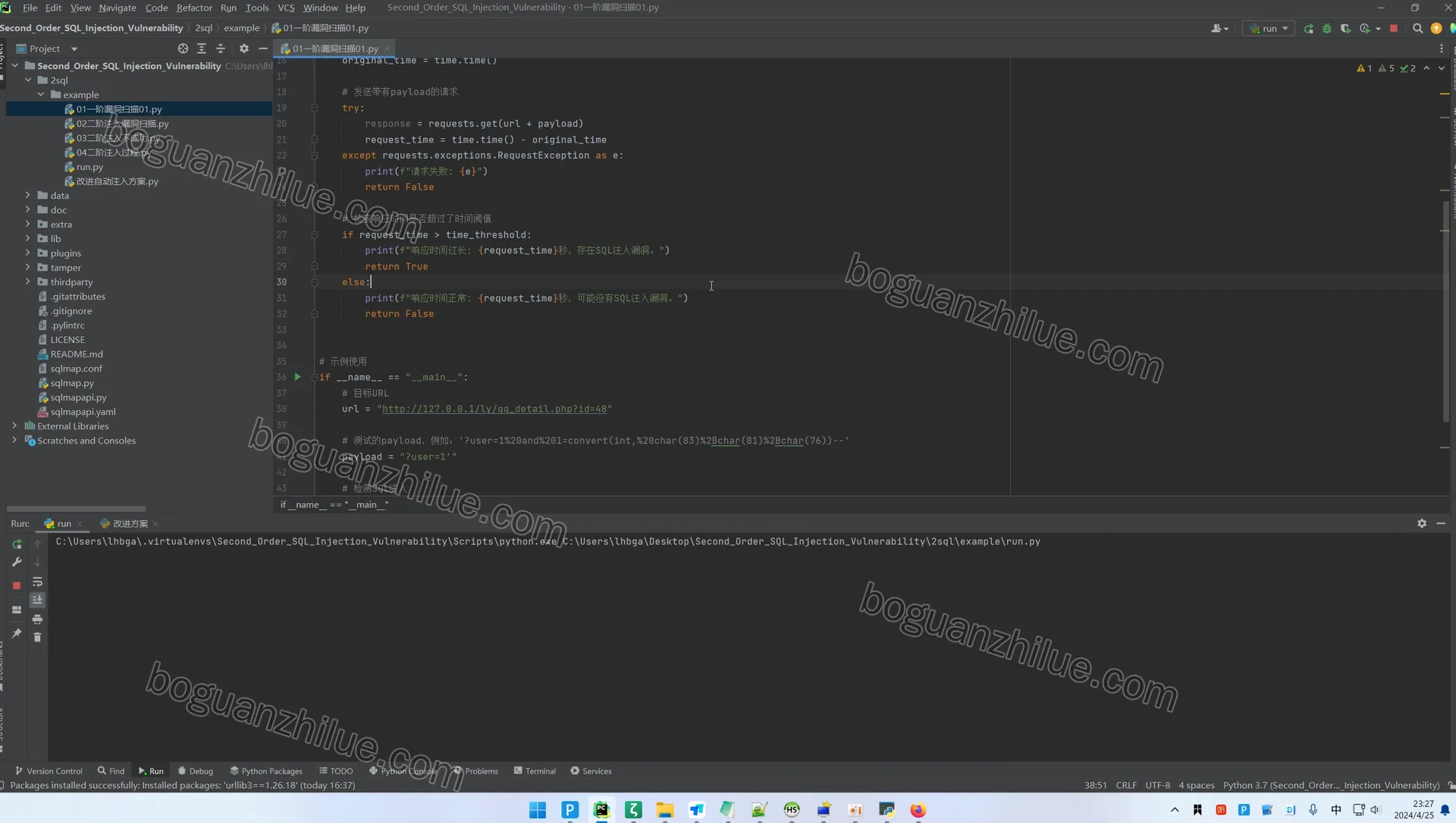
Task: Click Firefox icon on taskbar
Action: 918,810
